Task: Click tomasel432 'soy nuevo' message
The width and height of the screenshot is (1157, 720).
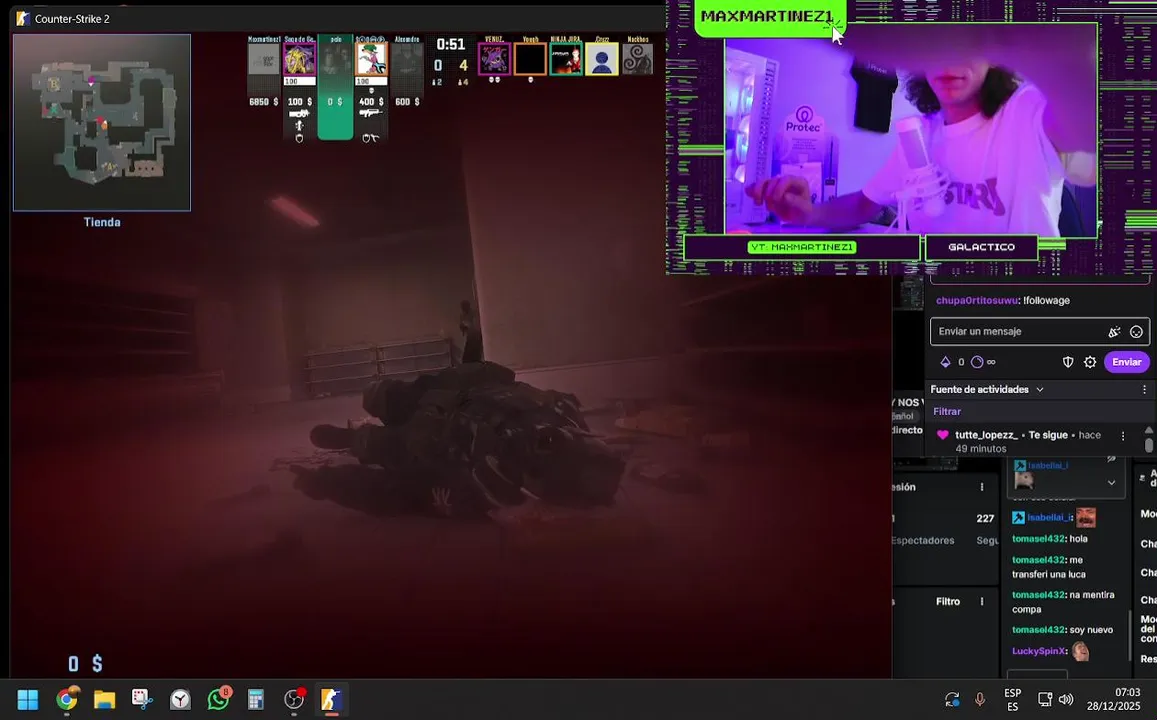Action: coord(1063,630)
